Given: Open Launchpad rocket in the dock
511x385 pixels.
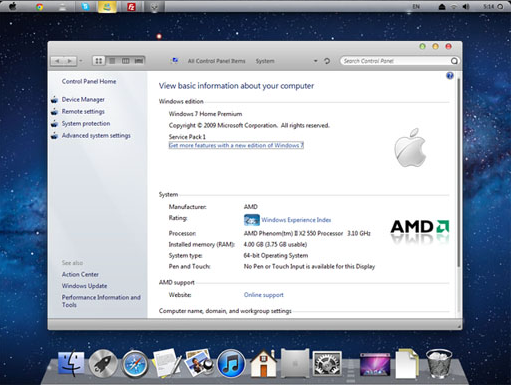Looking at the screenshot, I should [x=103, y=364].
